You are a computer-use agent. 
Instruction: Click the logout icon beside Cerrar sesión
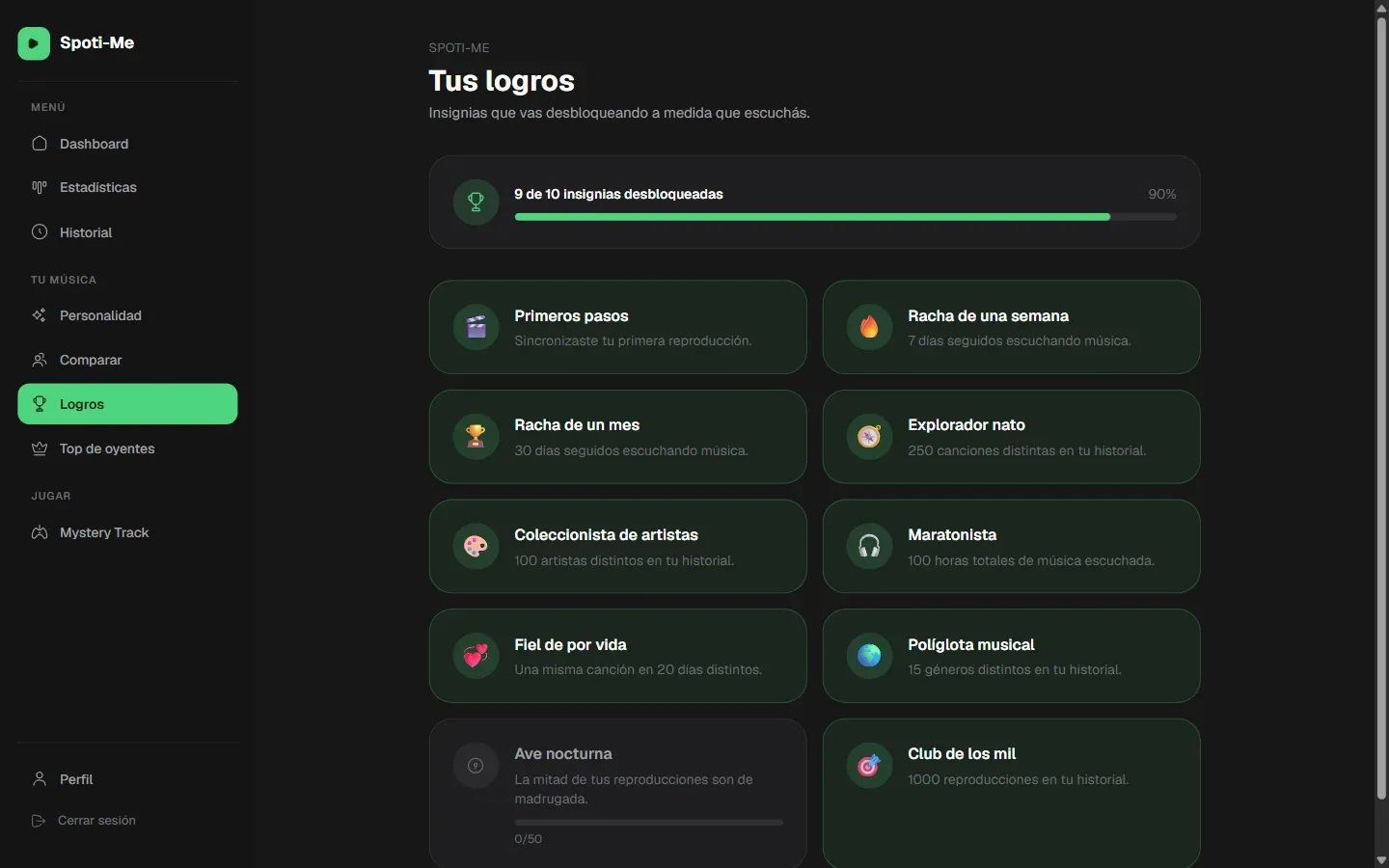[39, 821]
